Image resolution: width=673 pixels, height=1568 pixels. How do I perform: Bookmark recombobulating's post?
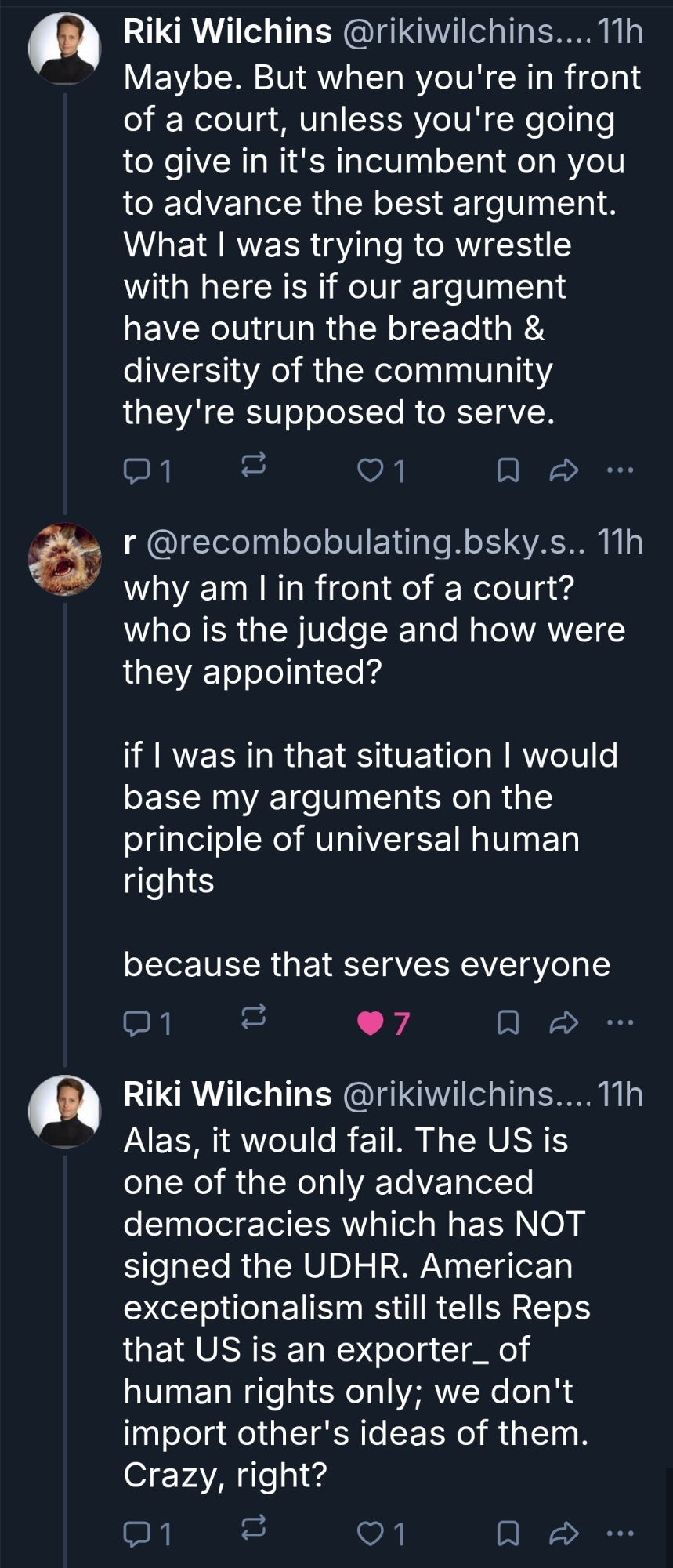click(508, 1022)
